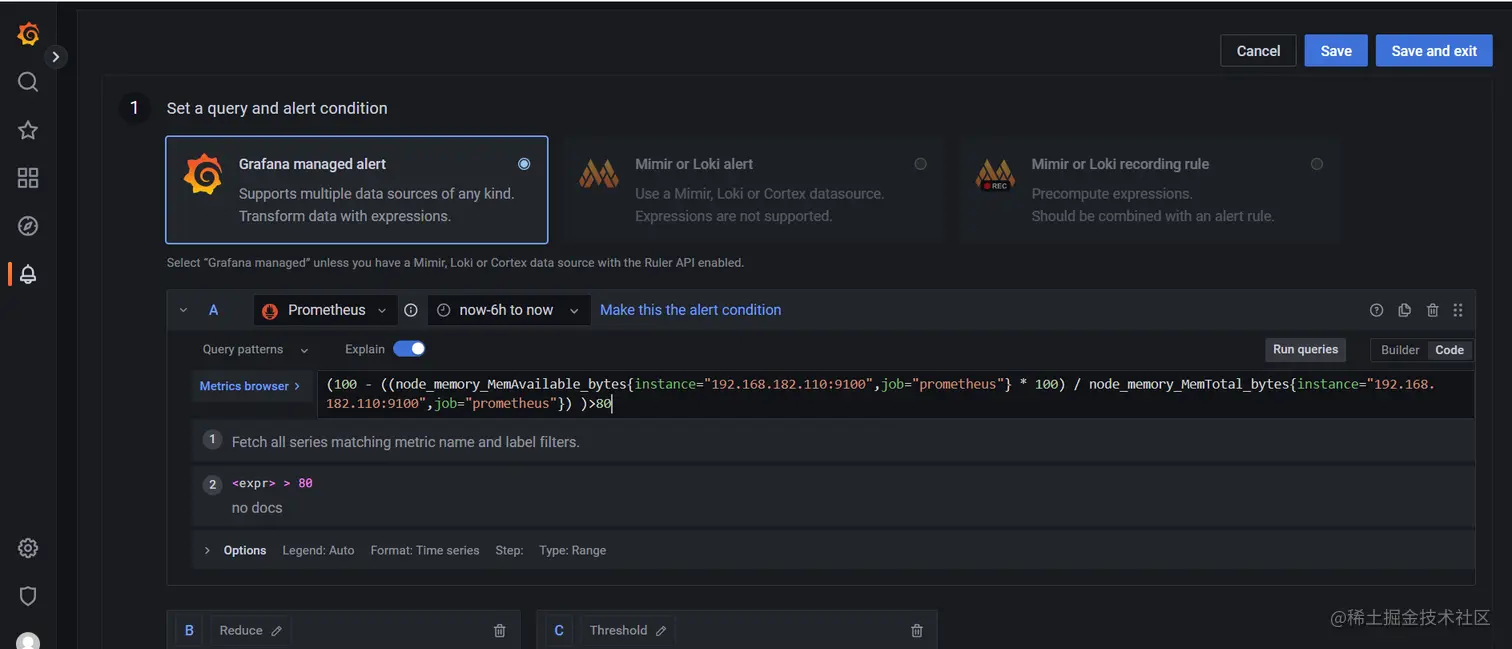Click the Cancel button

[x=1258, y=51]
